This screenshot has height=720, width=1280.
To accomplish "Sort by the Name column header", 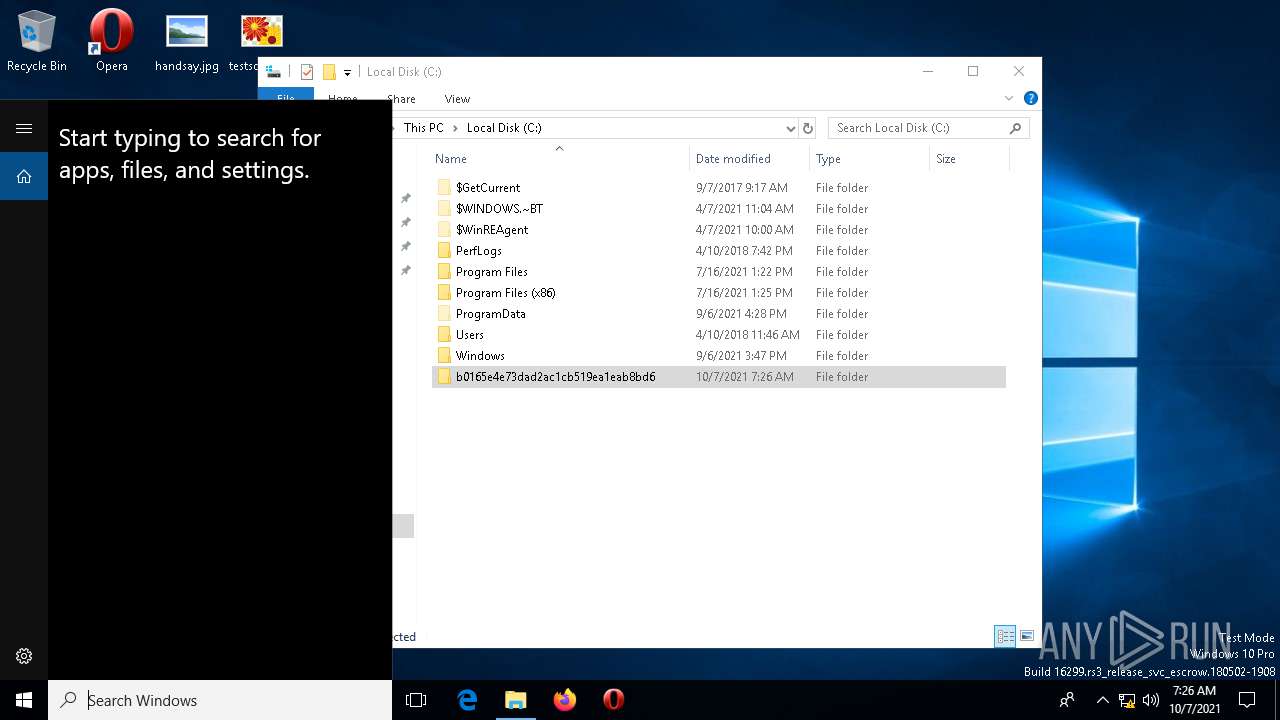I will point(560,159).
